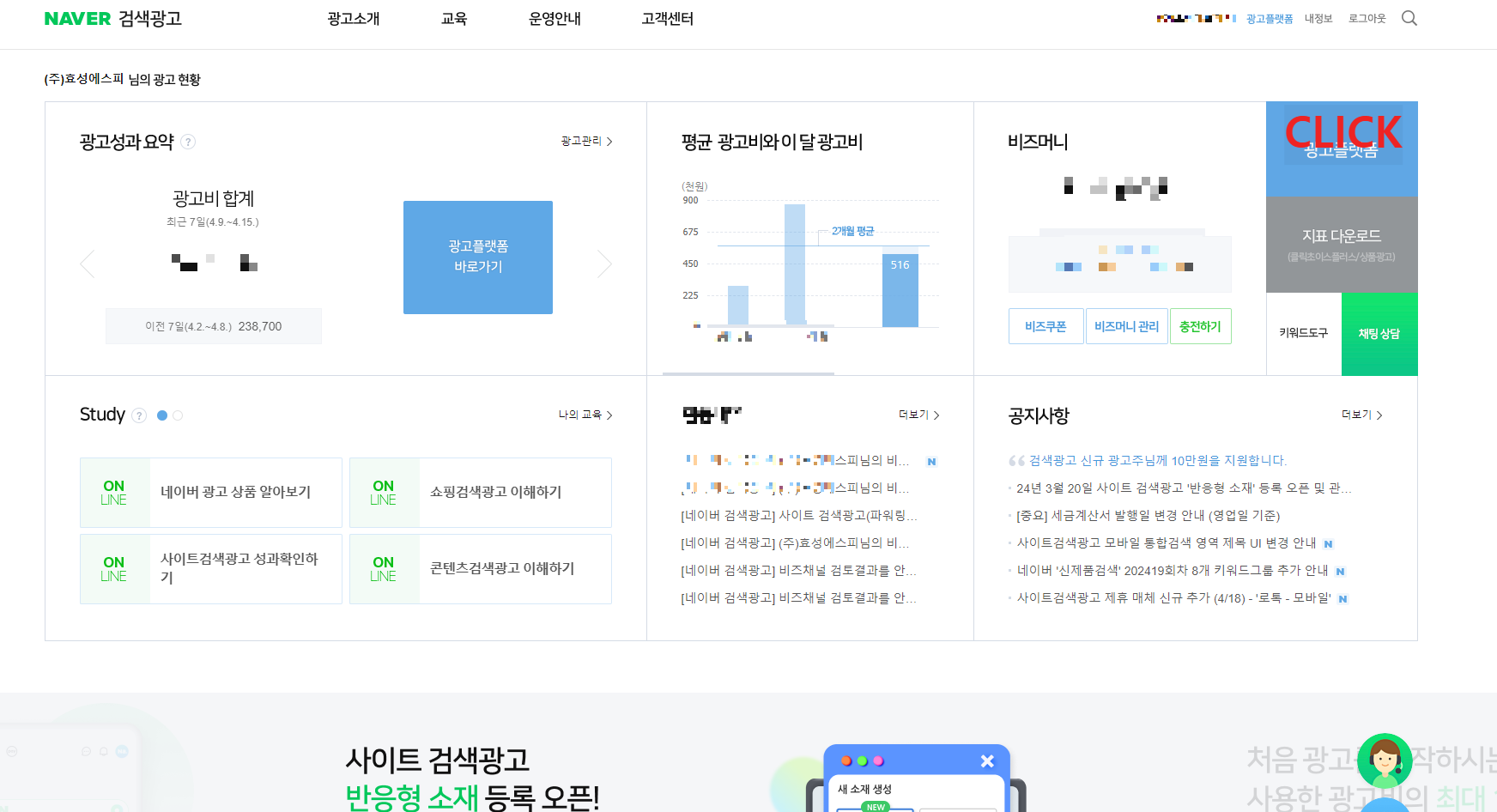Click 2개월 평균 line label in chart
This screenshot has width=1497, height=812.
click(852, 231)
